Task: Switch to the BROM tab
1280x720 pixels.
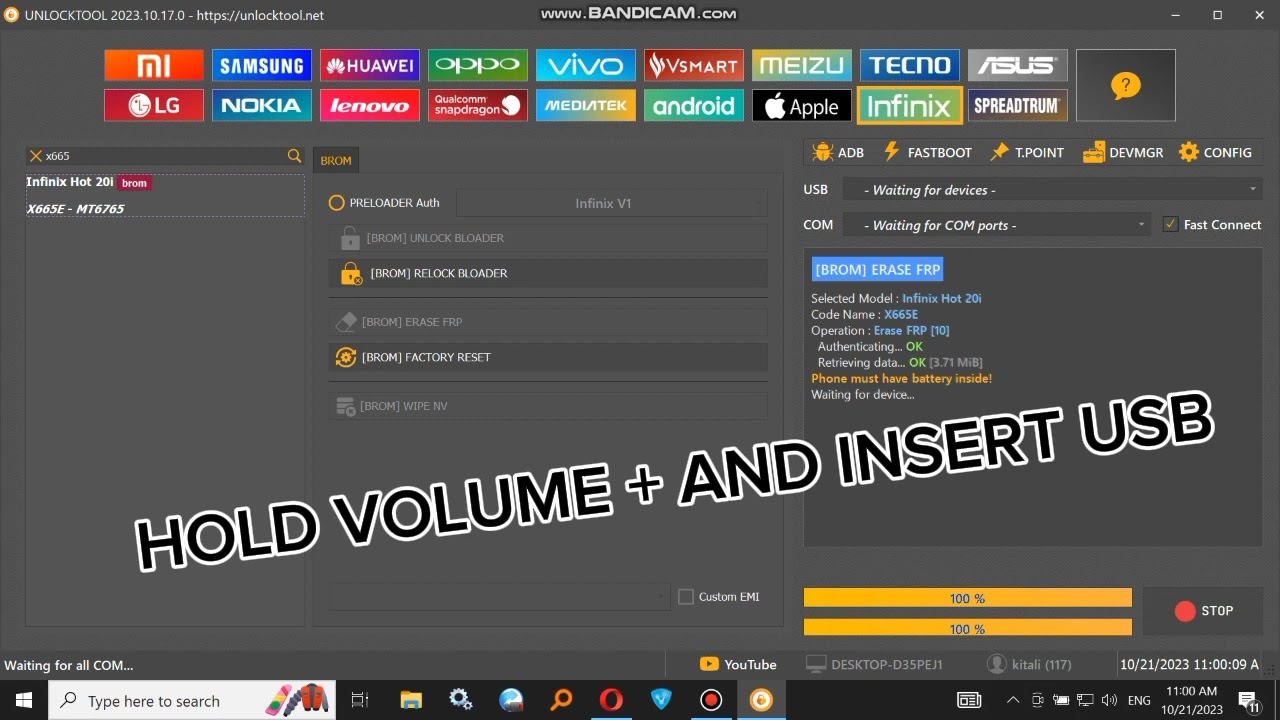Action: pos(336,160)
